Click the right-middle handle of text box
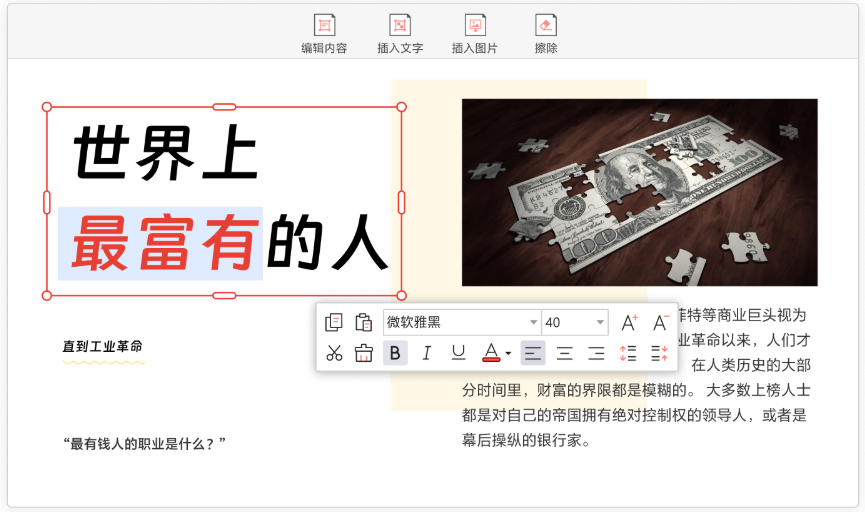This screenshot has width=865, height=512. tap(402, 202)
